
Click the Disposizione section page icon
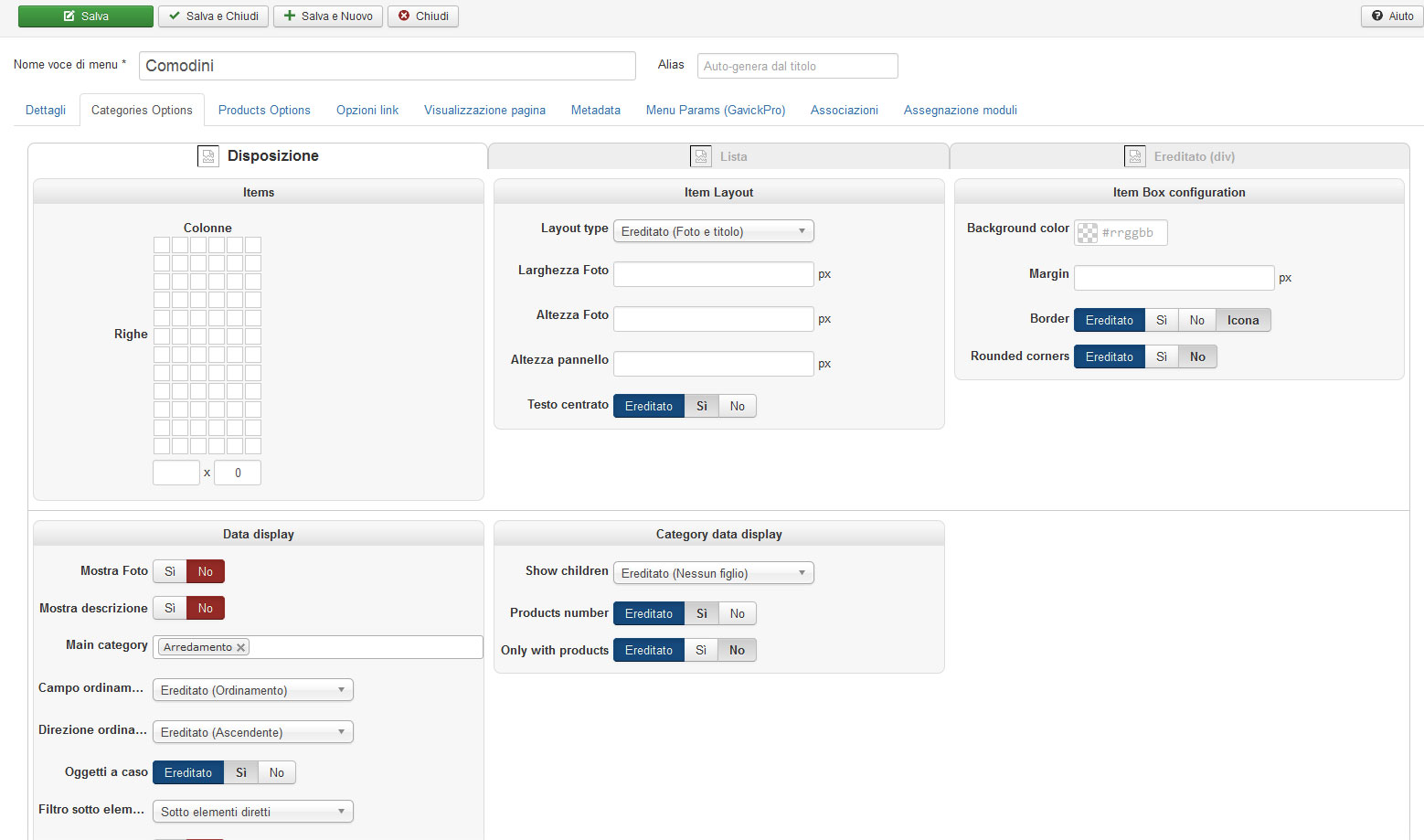pos(208,156)
